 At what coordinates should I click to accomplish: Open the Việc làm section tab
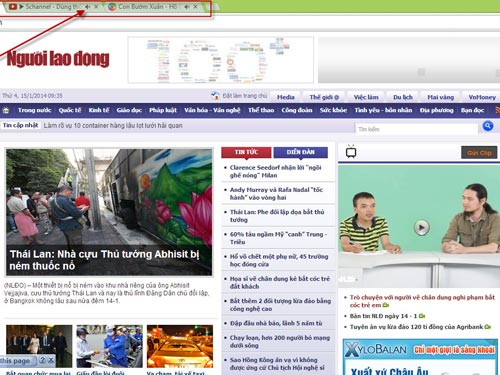pos(366,97)
